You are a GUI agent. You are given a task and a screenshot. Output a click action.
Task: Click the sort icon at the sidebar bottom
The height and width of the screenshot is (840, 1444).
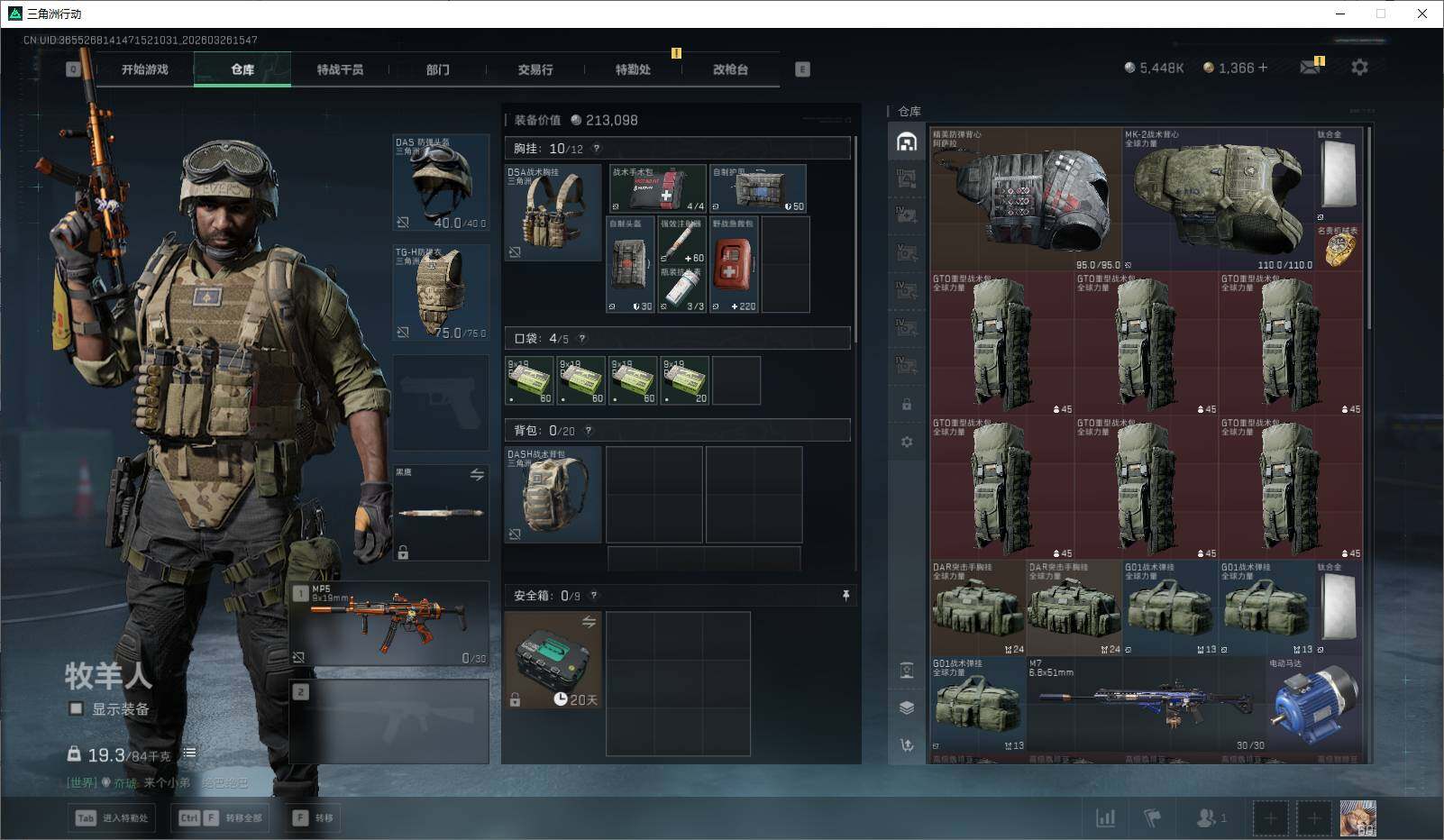[907, 744]
